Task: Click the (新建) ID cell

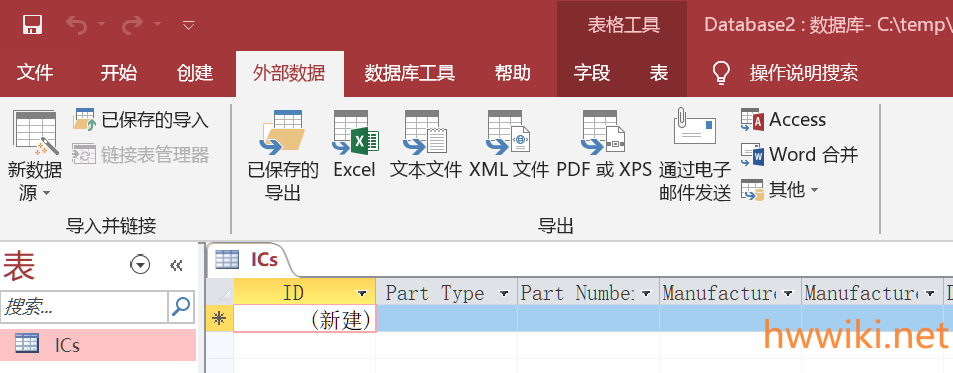Action: [x=304, y=319]
